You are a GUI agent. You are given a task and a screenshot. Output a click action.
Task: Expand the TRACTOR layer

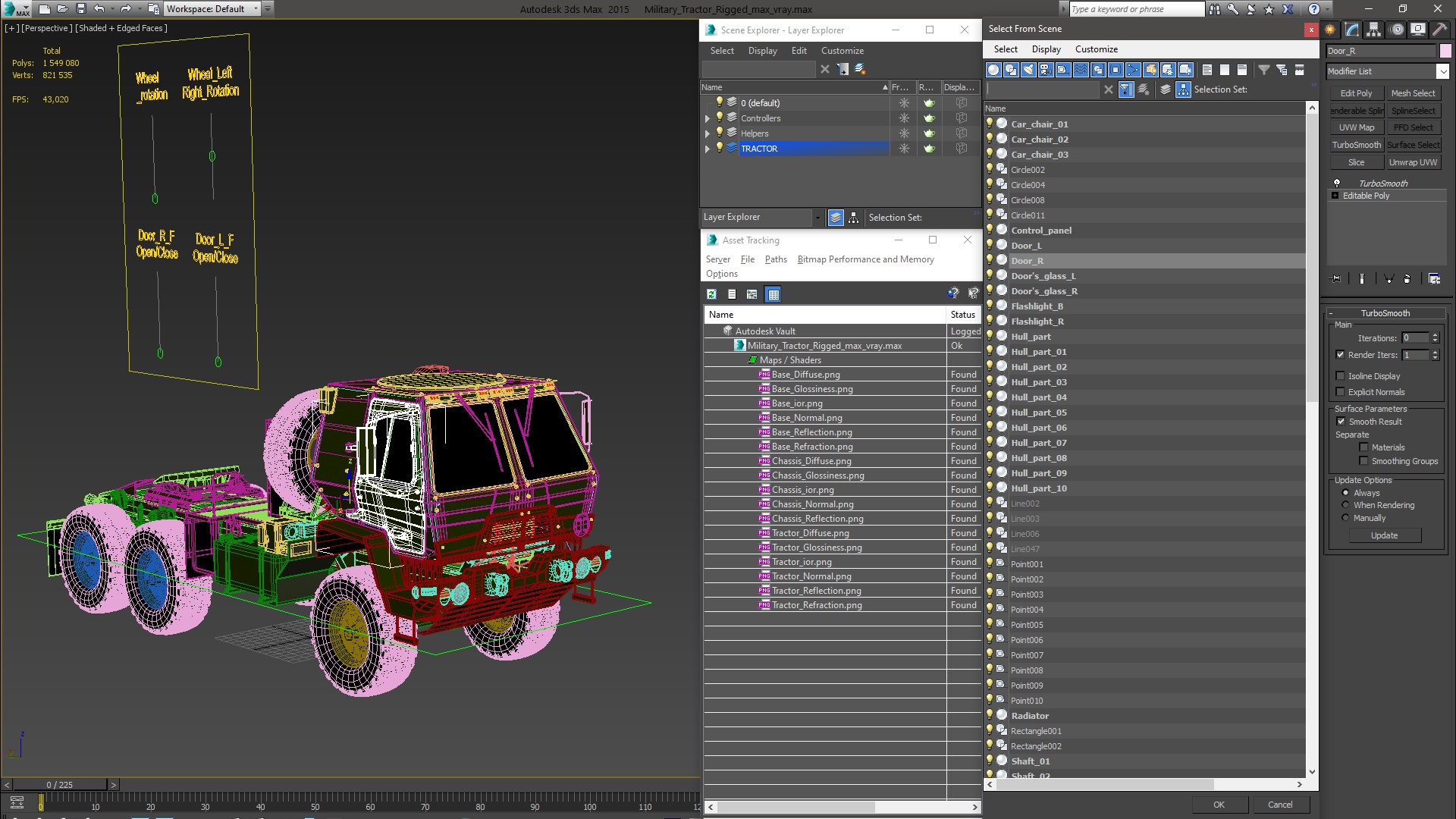[x=708, y=149]
